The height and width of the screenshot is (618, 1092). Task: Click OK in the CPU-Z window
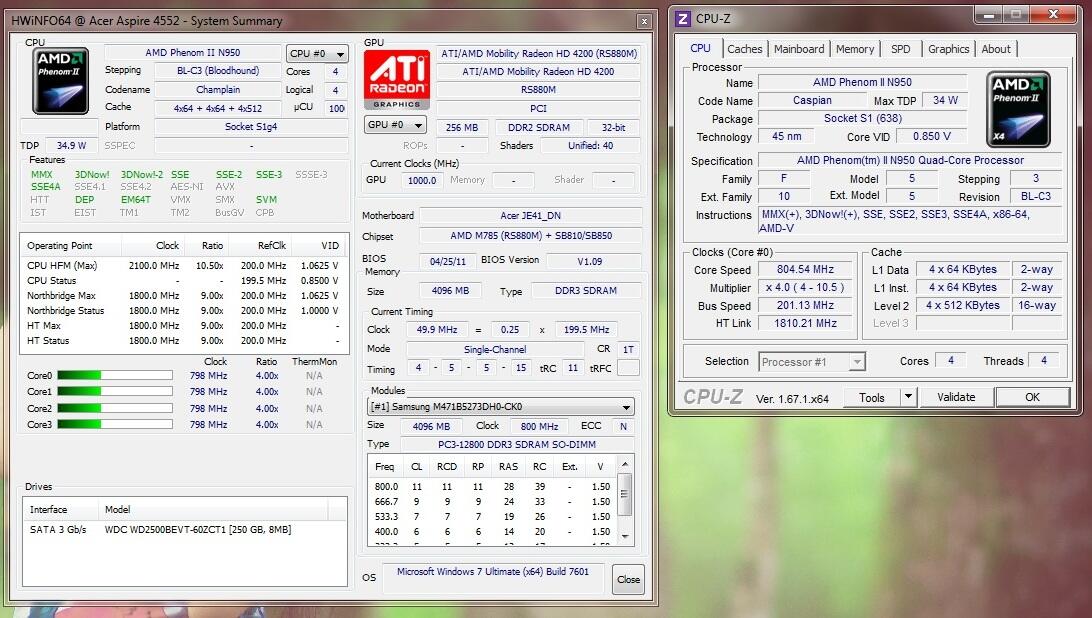[x=1032, y=397]
